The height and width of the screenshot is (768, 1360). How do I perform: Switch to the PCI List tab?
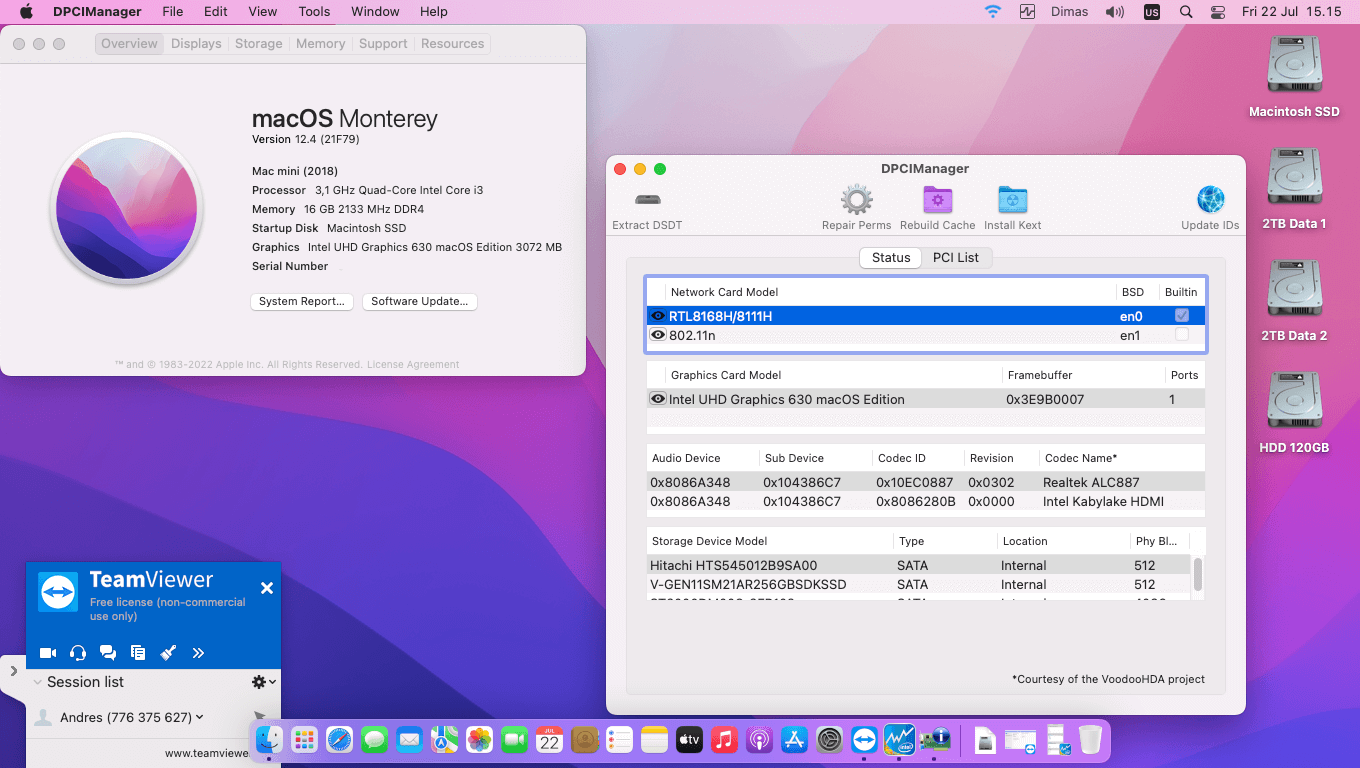pyautogui.click(x=956, y=257)
